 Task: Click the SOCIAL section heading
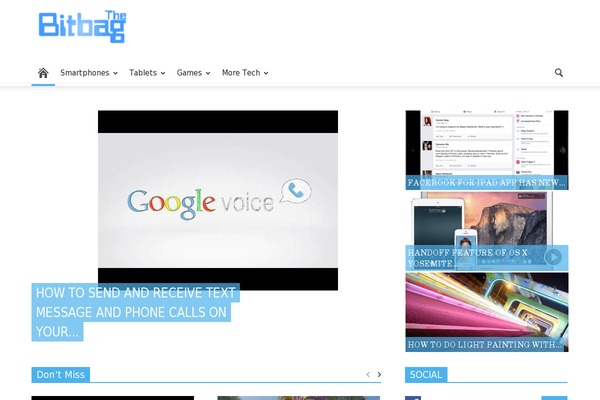point(426,374)
